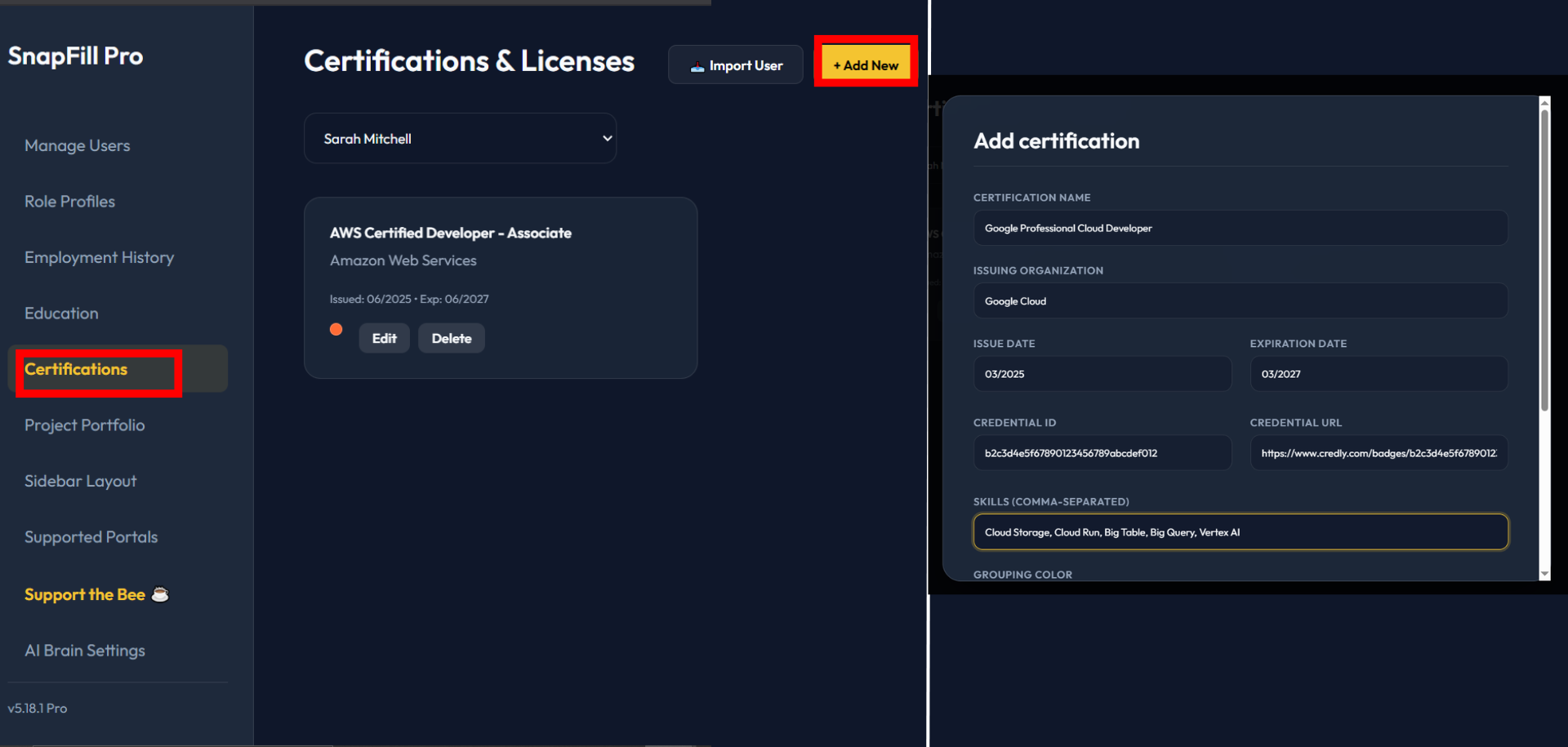Open Project Portfolio
Screen dimensions: 1568x747
[84, 425]
